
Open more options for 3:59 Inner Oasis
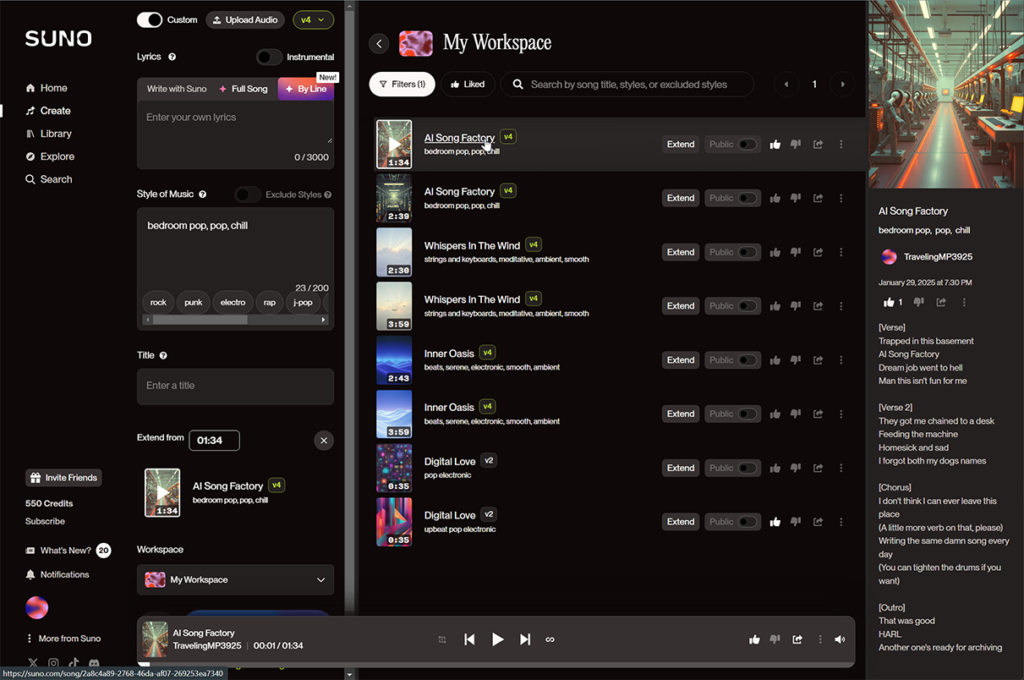click(841, 413)
